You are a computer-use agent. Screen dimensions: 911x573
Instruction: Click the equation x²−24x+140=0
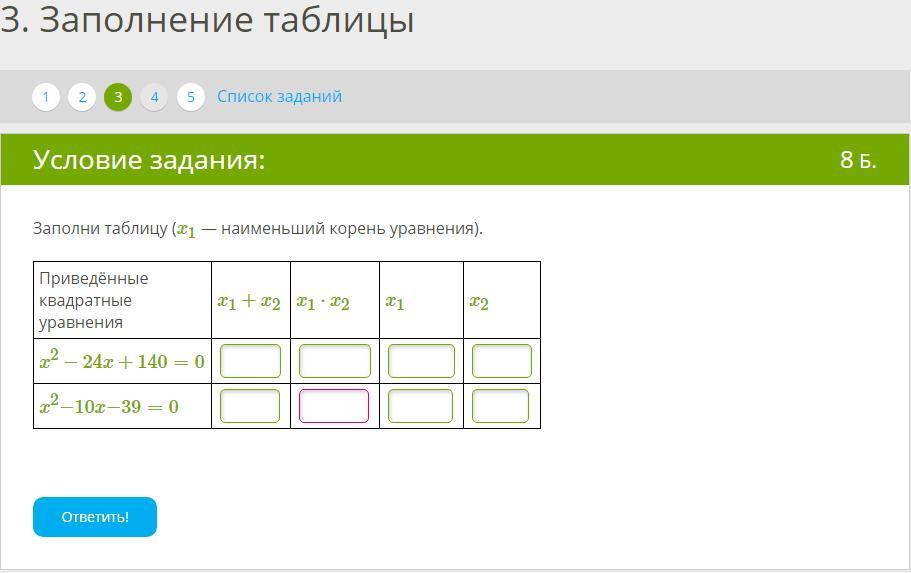[x=122, y=361]
